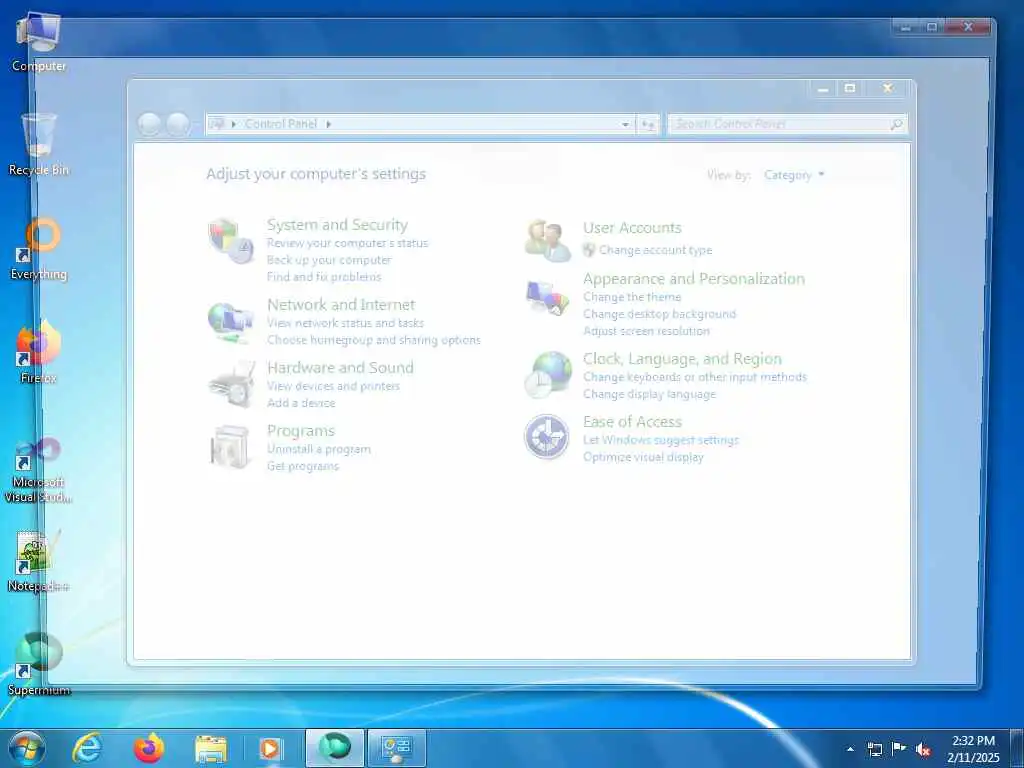Click Choose homegroup and sharing options
This screenshot has width=1024, height=768.
coord(374,340)
